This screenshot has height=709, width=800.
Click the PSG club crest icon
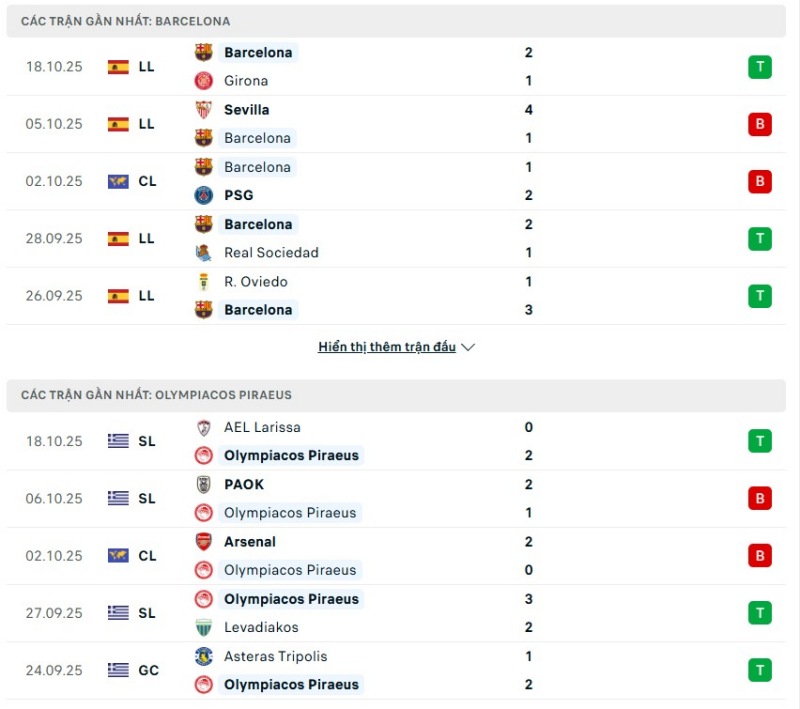pyautogui.click(x=204, y=196)
